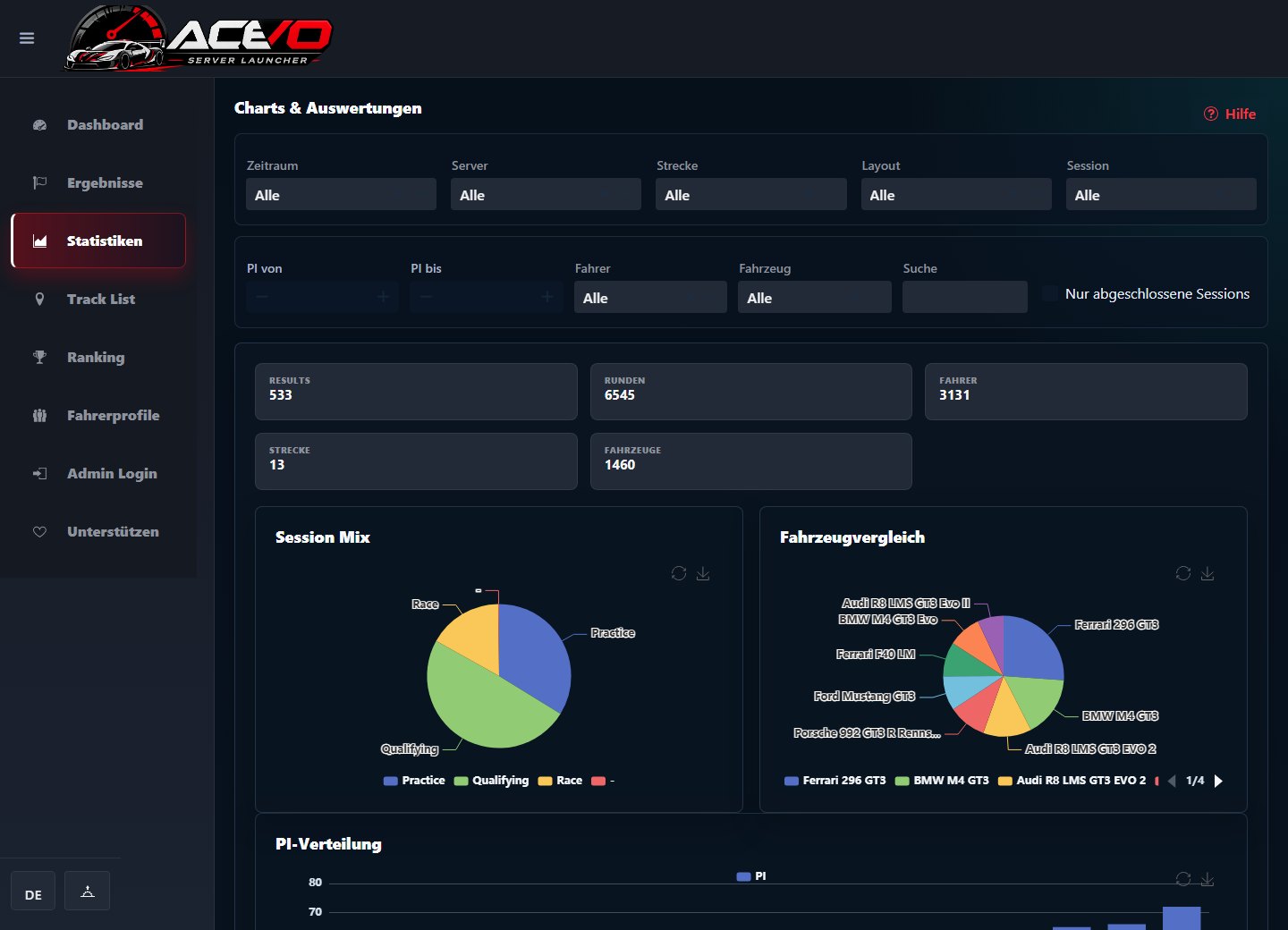Toggle Race series in Session Mix legend
The image size is (1288, 930).
[x=560, y=781]
